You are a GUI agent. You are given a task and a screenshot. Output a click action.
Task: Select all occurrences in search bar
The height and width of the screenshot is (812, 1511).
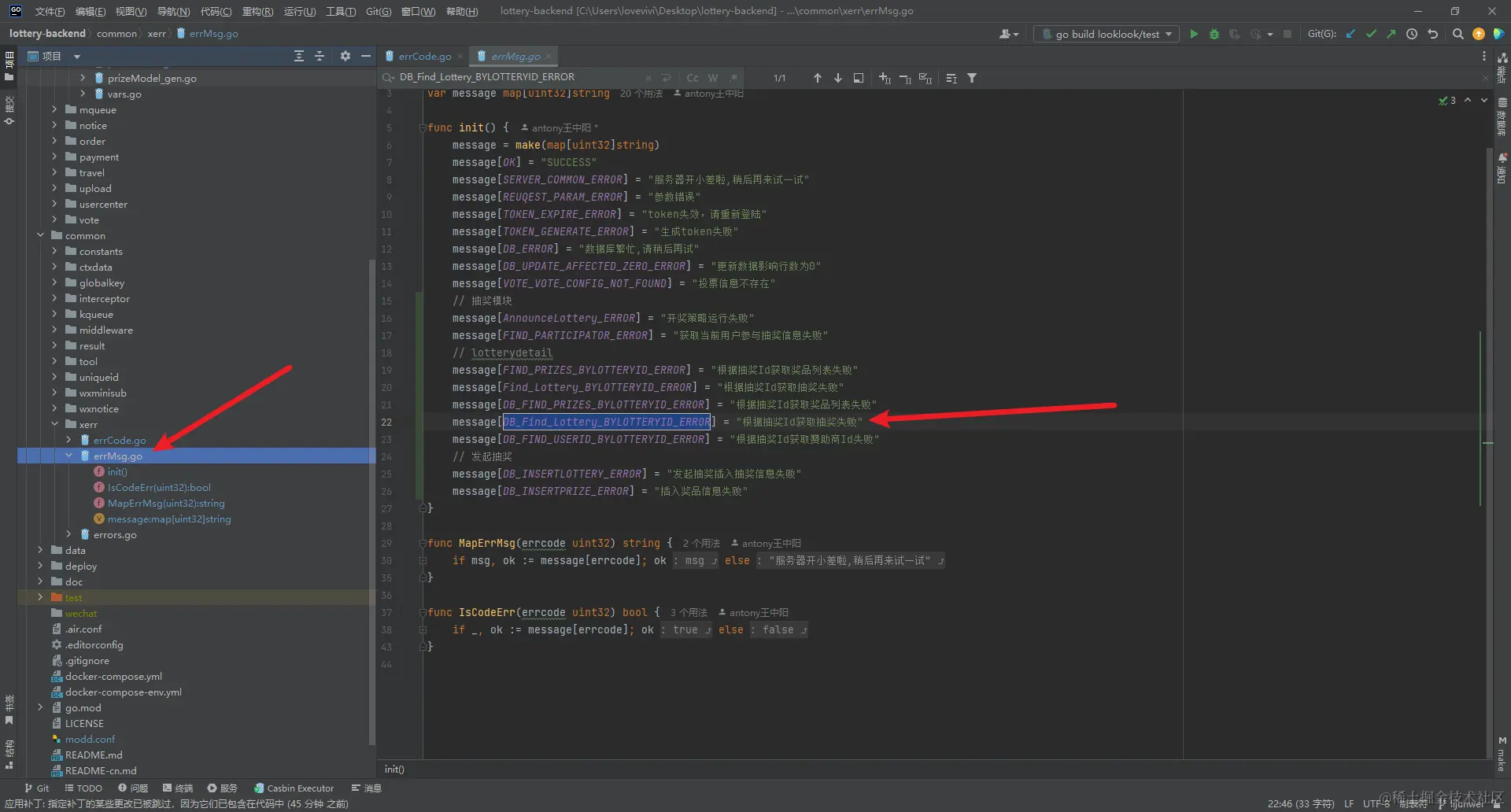(925, 78)
